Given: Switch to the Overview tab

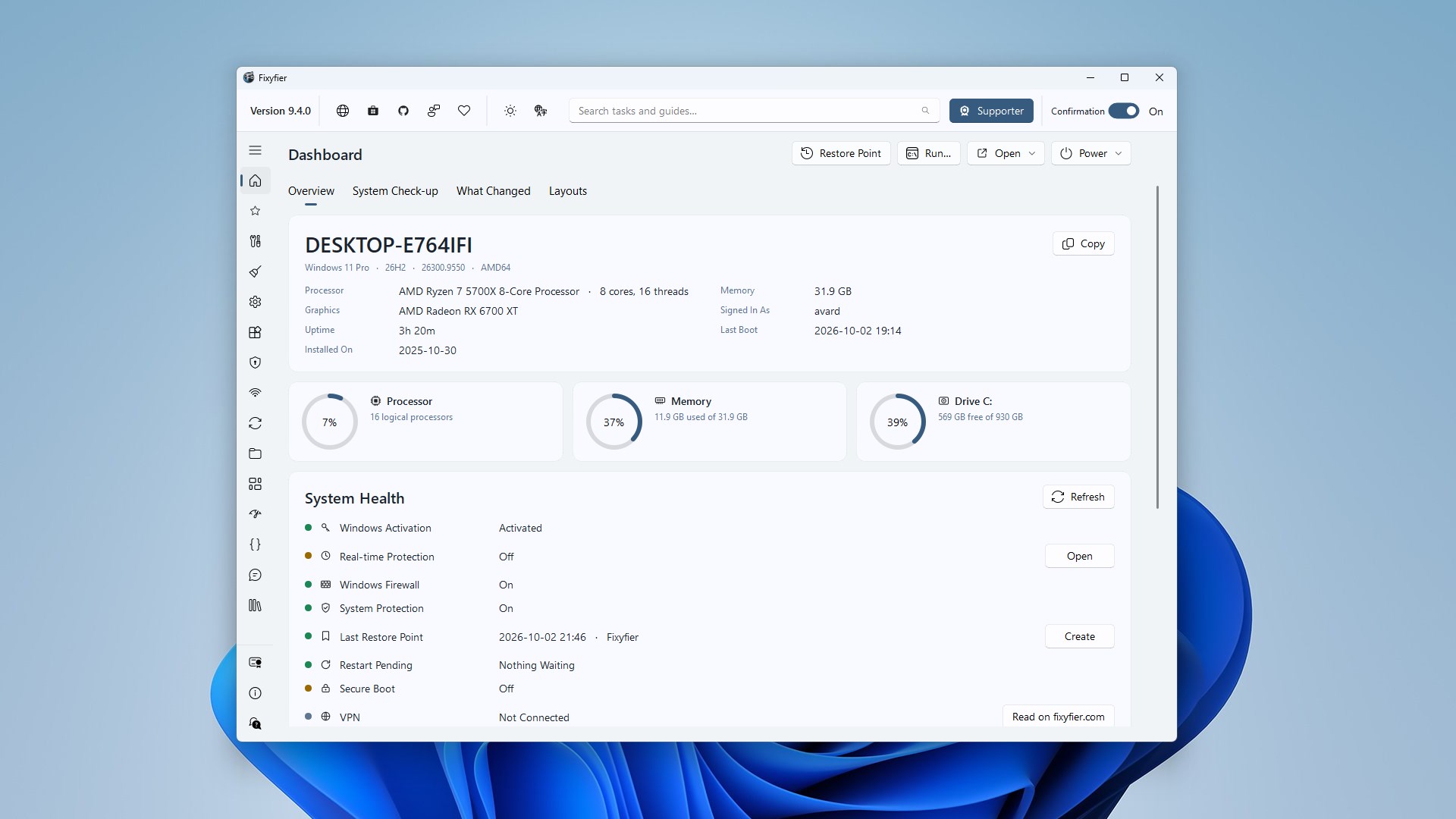Looking at the screenshot, I should tap(311, 191).
